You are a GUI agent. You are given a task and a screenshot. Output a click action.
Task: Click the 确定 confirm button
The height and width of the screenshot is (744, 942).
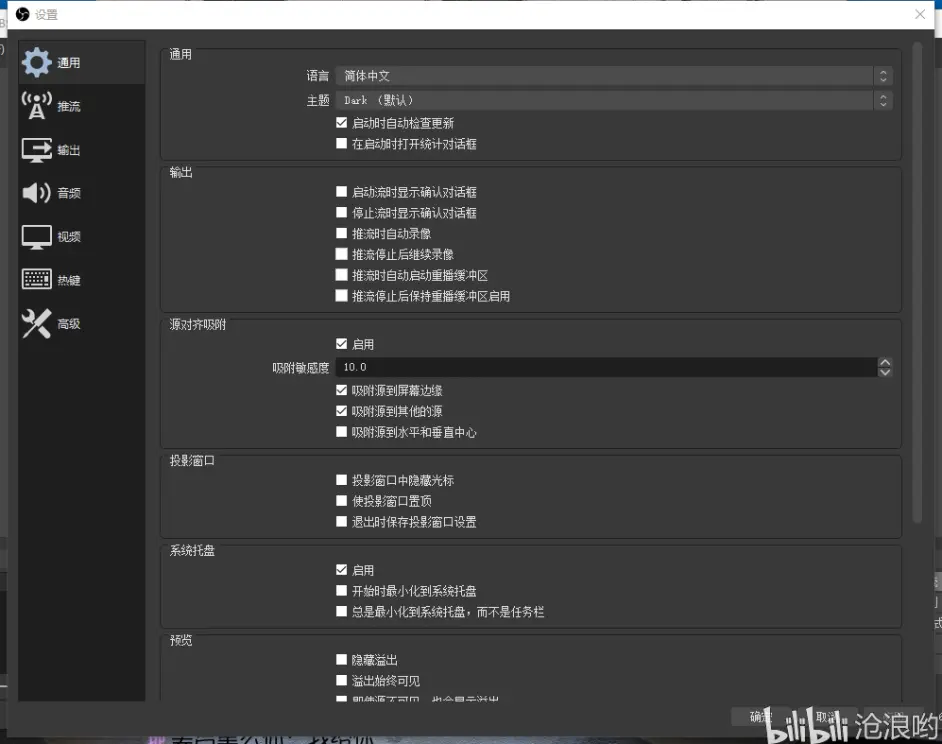point(761,716)
